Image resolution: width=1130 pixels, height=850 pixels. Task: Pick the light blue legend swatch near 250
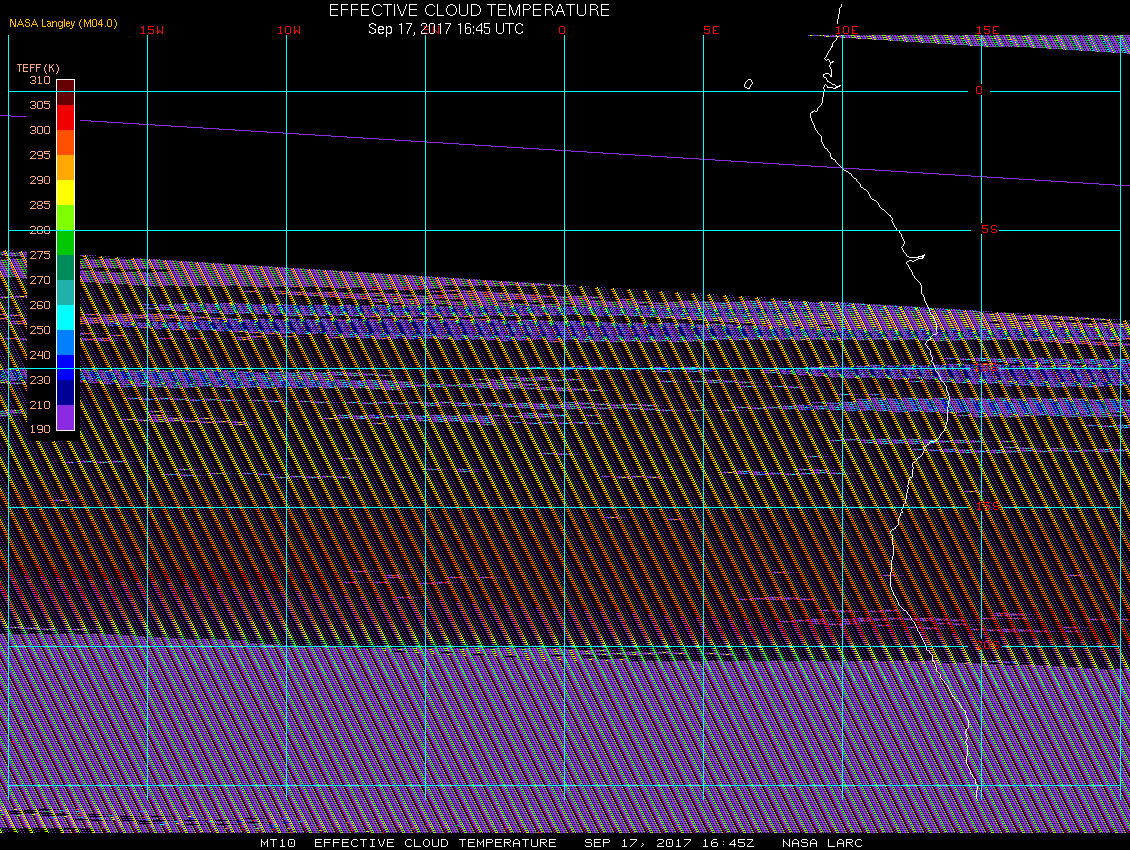pyautogui.click(x=66, y=342)
